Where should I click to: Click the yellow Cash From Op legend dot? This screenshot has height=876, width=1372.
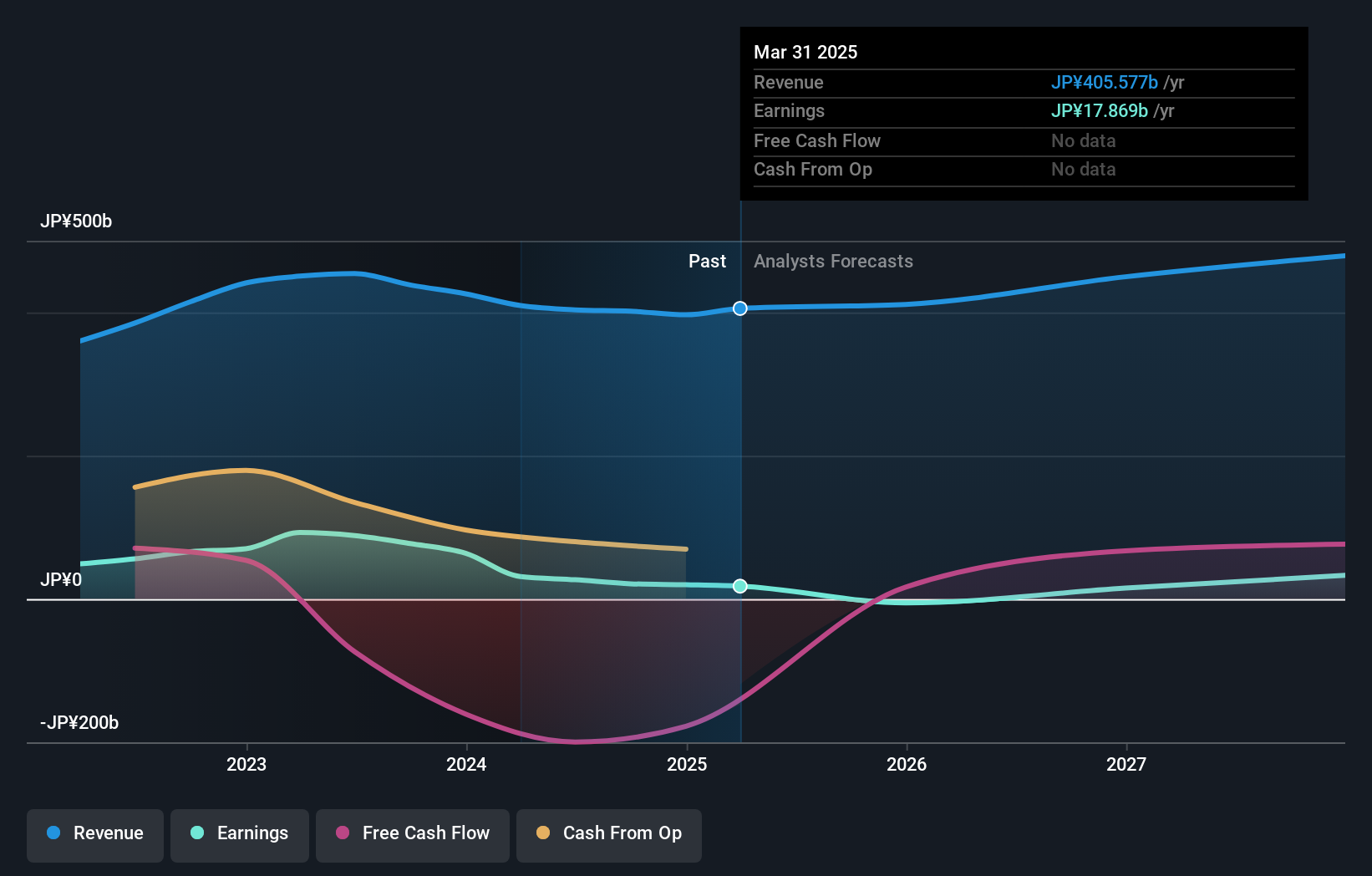point(543,833)
